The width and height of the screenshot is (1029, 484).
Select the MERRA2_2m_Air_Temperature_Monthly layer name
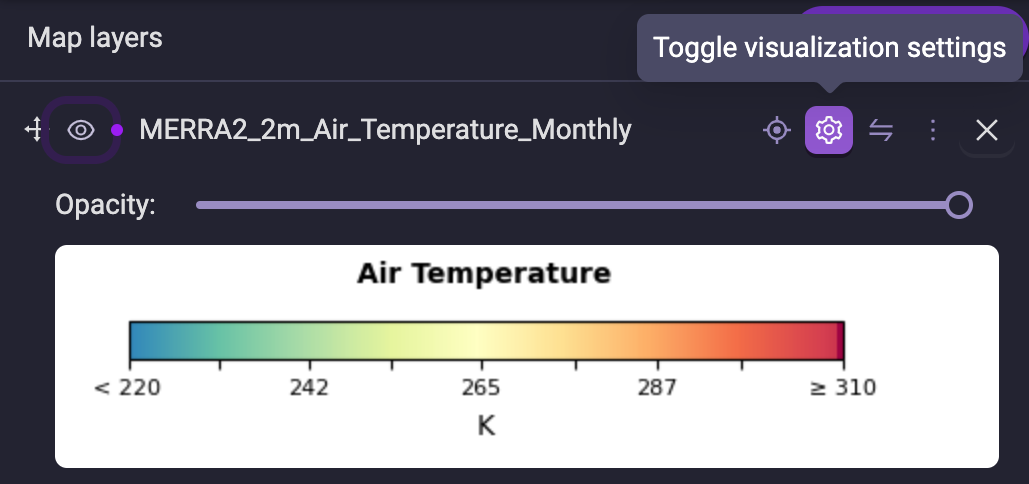coord(385,130)
